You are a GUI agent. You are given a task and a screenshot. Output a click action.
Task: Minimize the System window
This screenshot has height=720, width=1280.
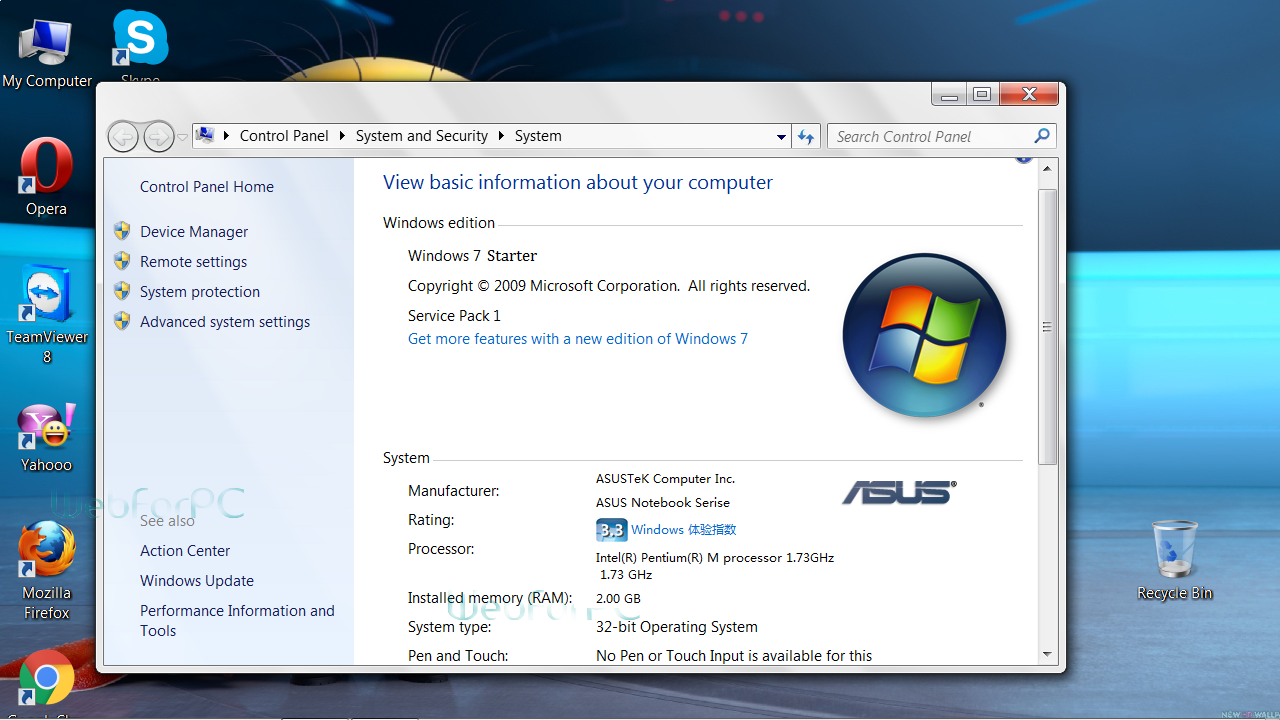(949, 94)
